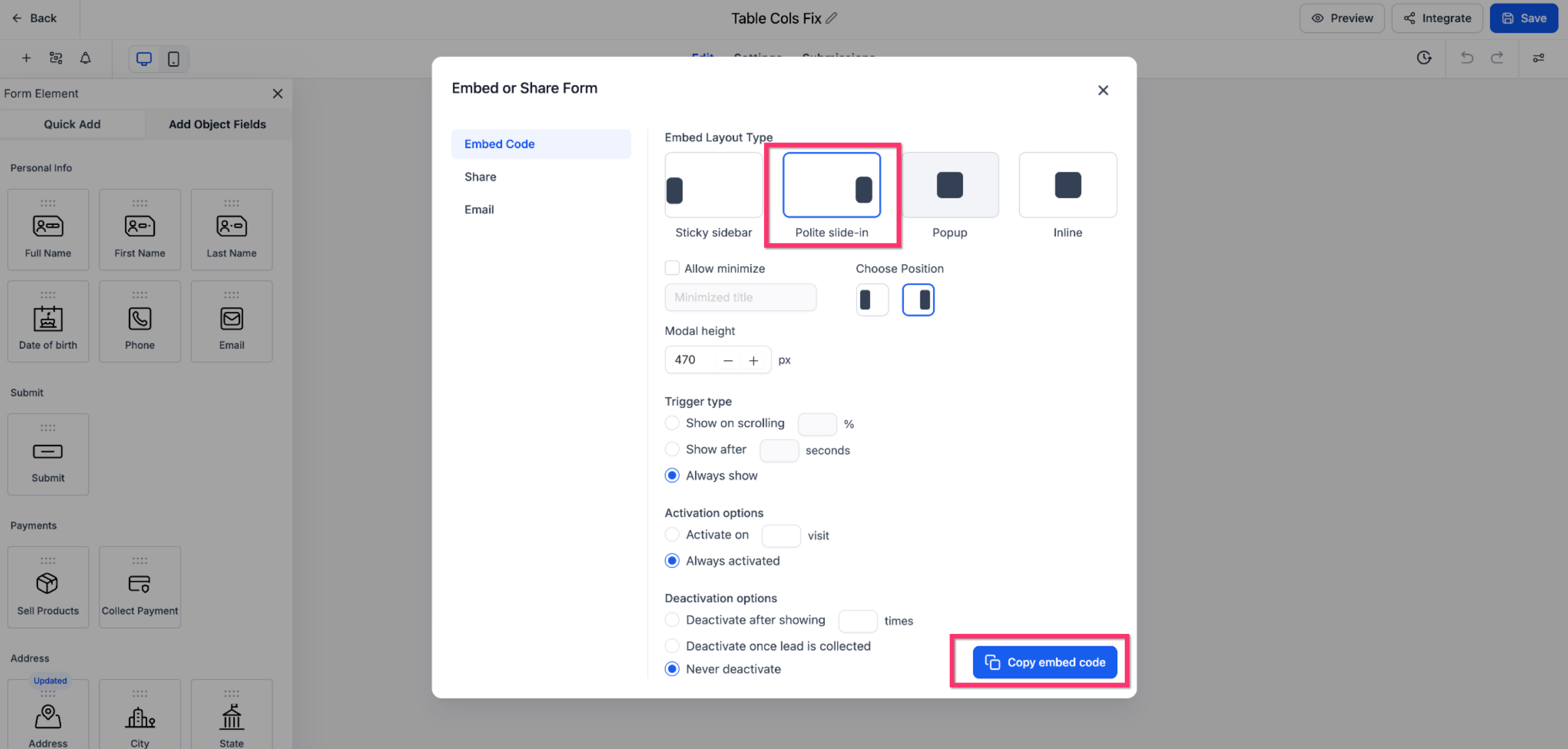The height and width of the screenshot is (749, 1568).
Task: Click Copy embed code button
Action: (x=1045, y=662)
